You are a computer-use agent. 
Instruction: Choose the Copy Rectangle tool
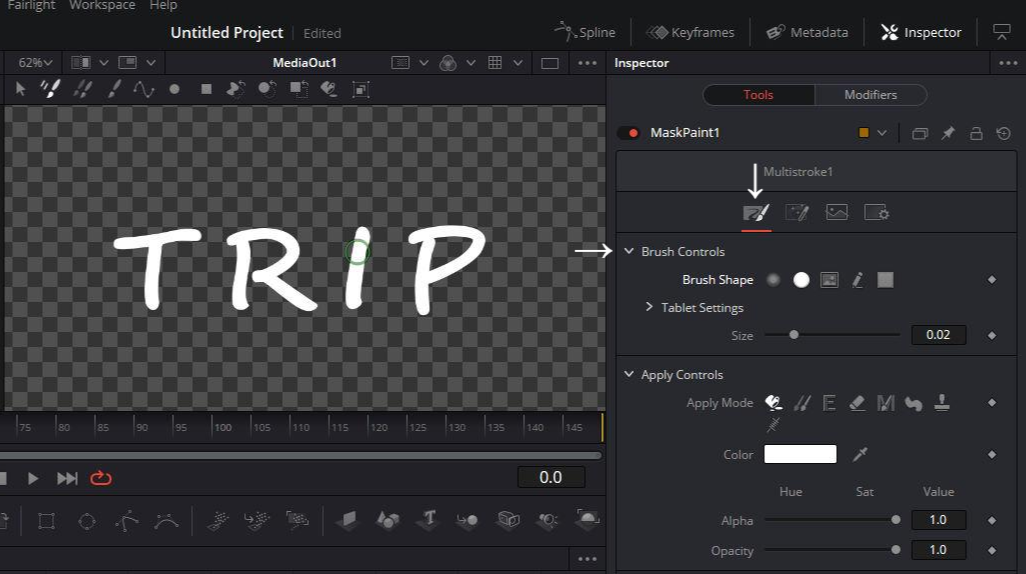pos(299,88)
